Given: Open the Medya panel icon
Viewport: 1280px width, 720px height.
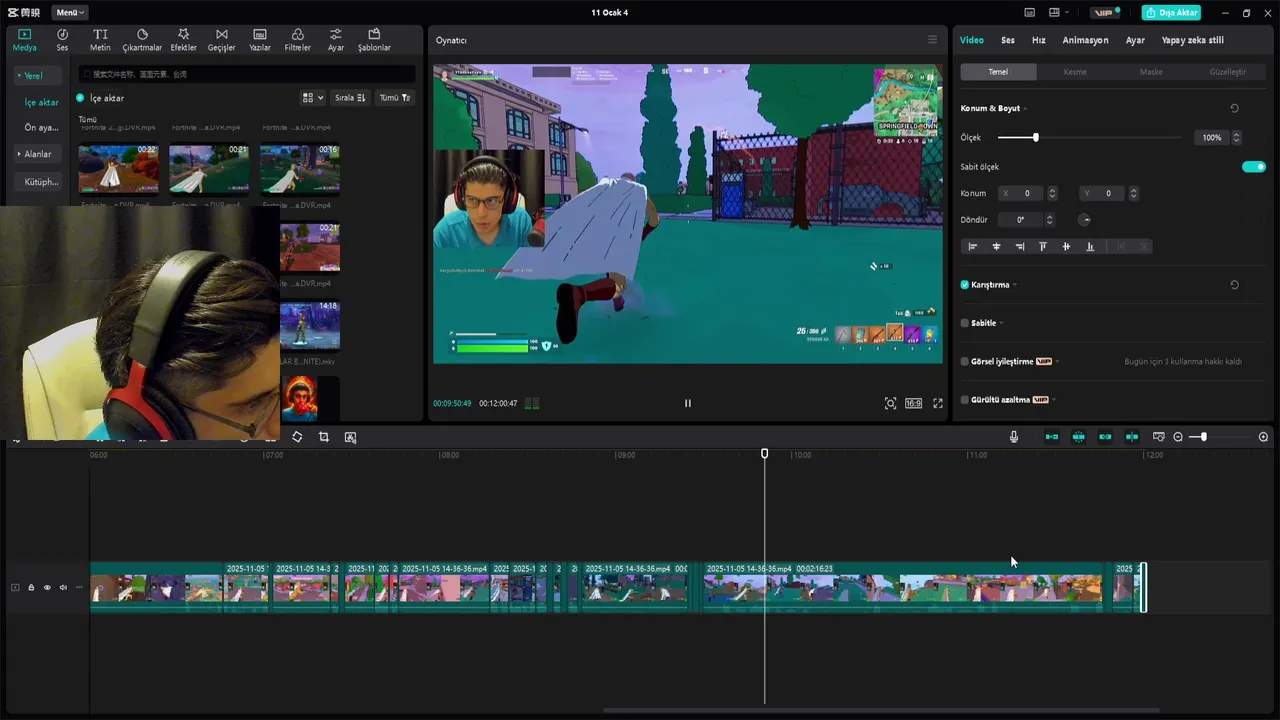Looking at the screenshot, I should click(x=24, y=39).
